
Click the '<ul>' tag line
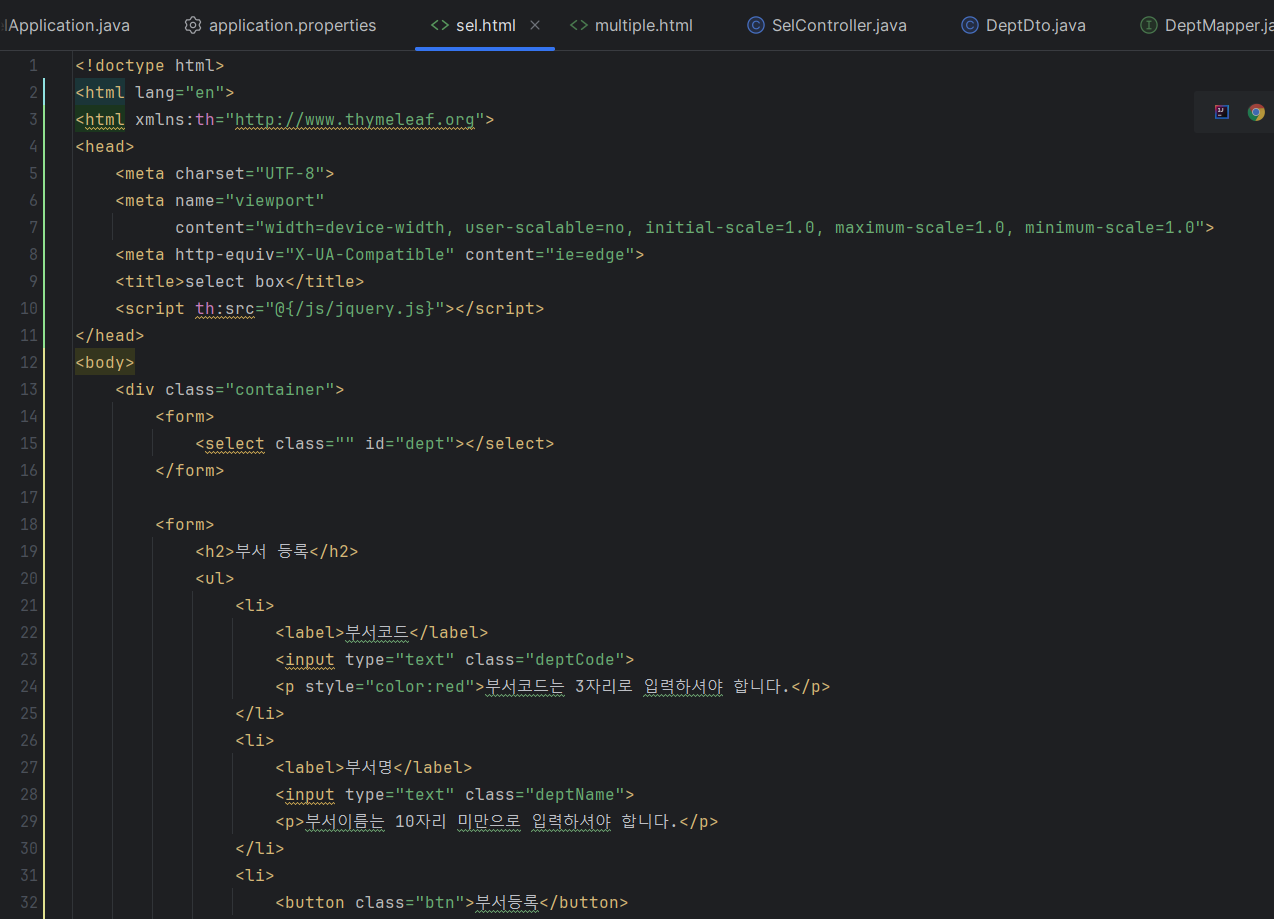click(215, 579)
